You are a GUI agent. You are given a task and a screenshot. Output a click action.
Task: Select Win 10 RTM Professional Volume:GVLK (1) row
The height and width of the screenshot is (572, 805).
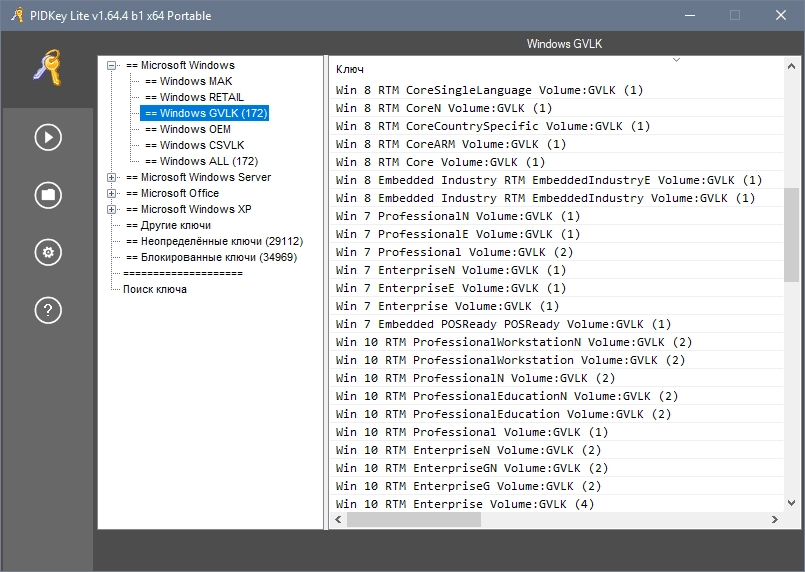[556, 431]
